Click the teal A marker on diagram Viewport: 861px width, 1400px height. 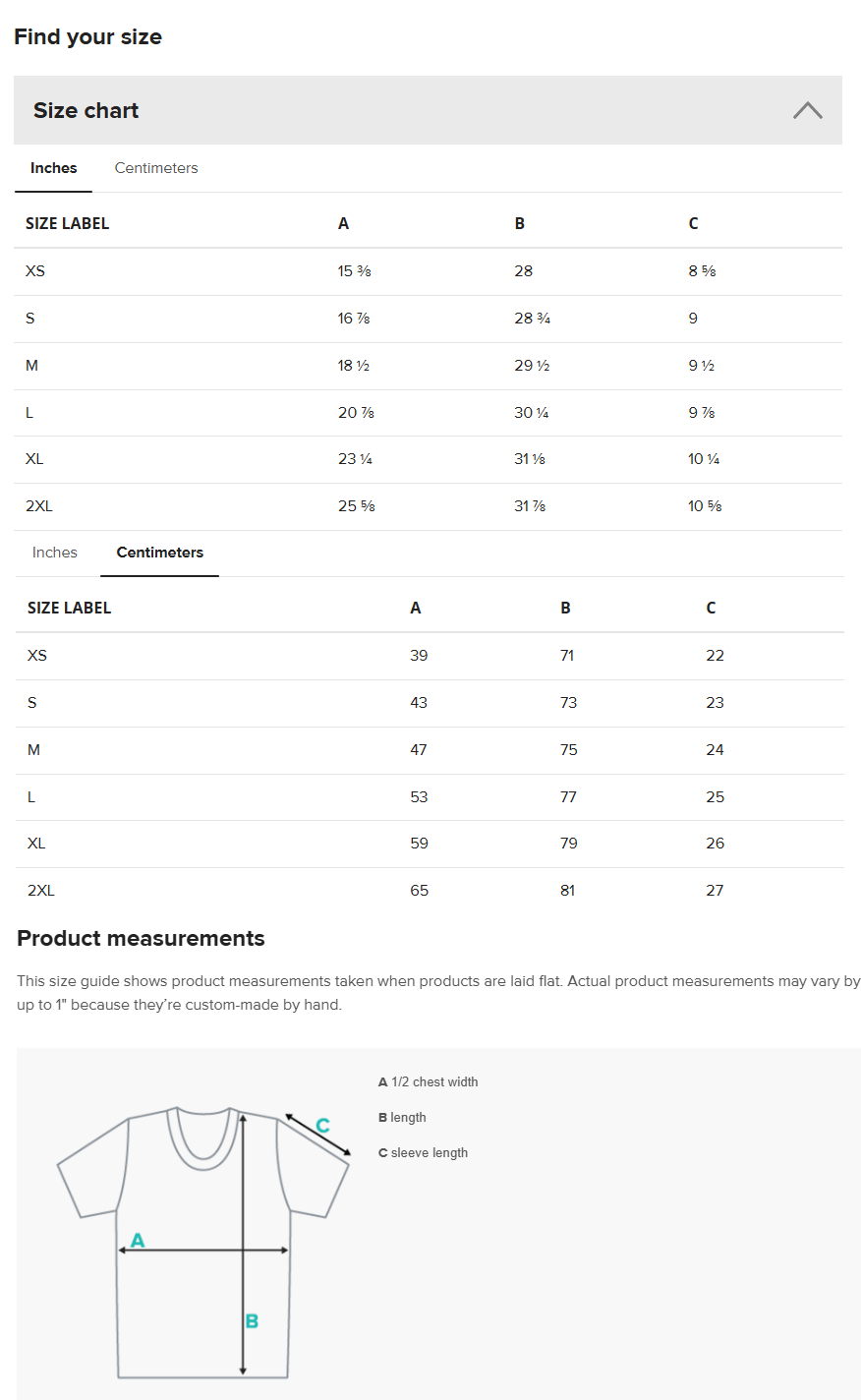[x=138, y=1240]
